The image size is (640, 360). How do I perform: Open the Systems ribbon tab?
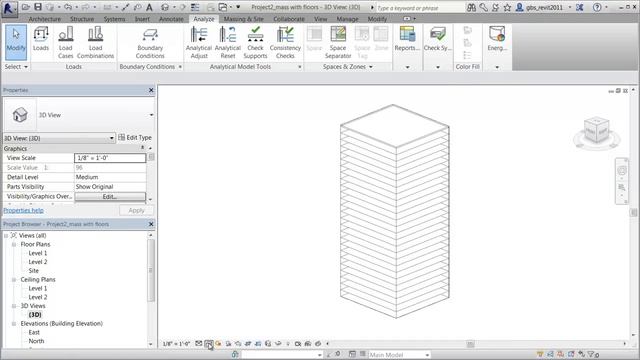pyautogui.click(x=114, y=19)
